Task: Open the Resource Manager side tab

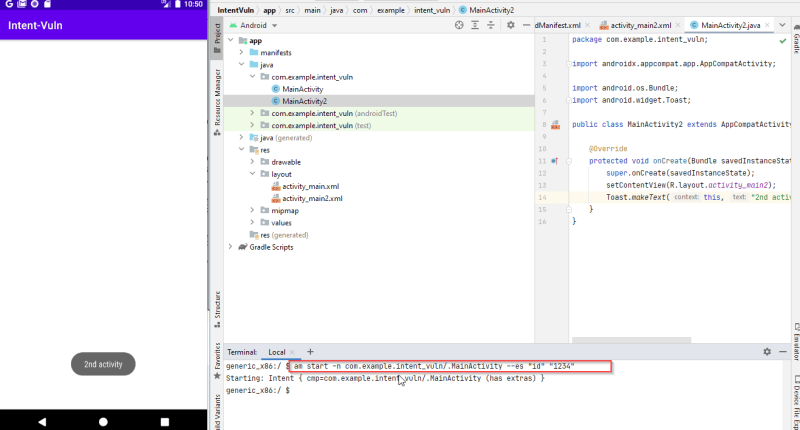Action: tap(217, 98)
